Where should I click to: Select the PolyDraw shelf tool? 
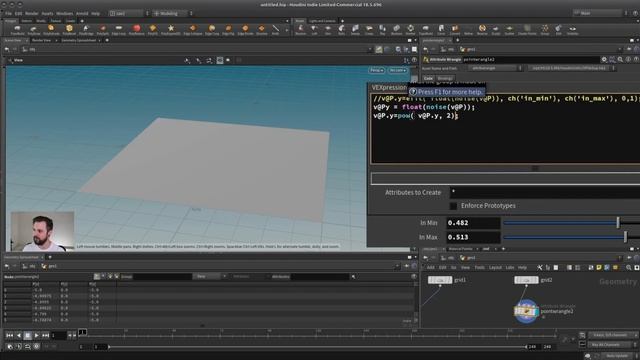click(33, 30)
